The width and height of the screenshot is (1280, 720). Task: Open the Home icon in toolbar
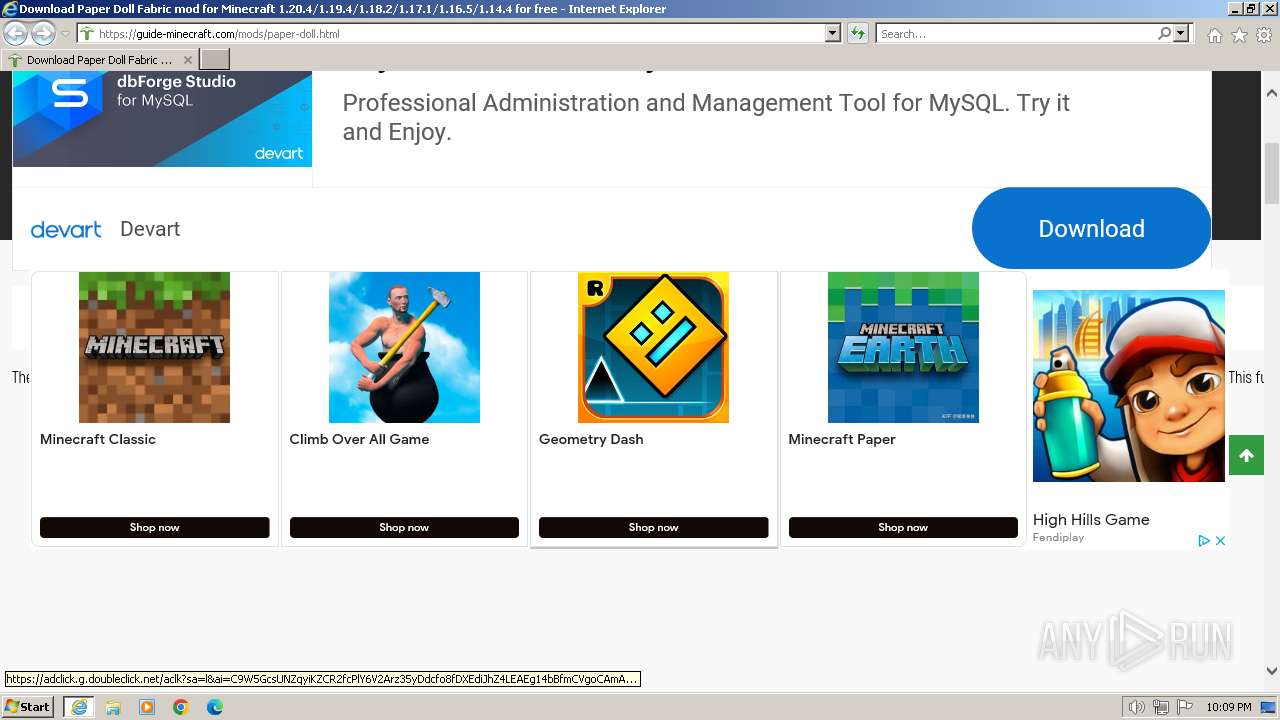point(1214,35)
